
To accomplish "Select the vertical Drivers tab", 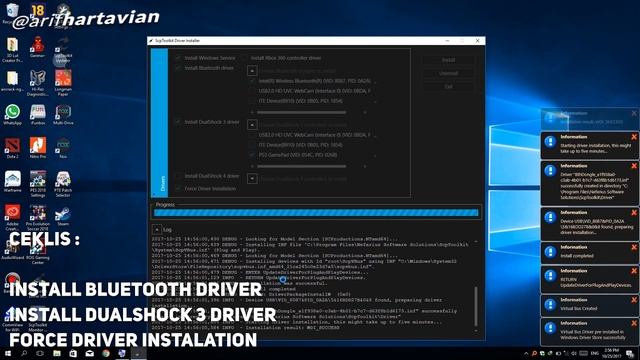I will pyautogui.click(x=159, y=122).
